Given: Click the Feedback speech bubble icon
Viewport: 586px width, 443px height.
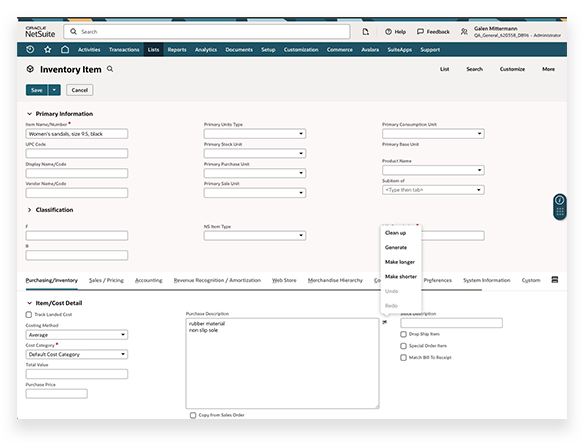Looking at the screenshot, I should click(420, 32).
